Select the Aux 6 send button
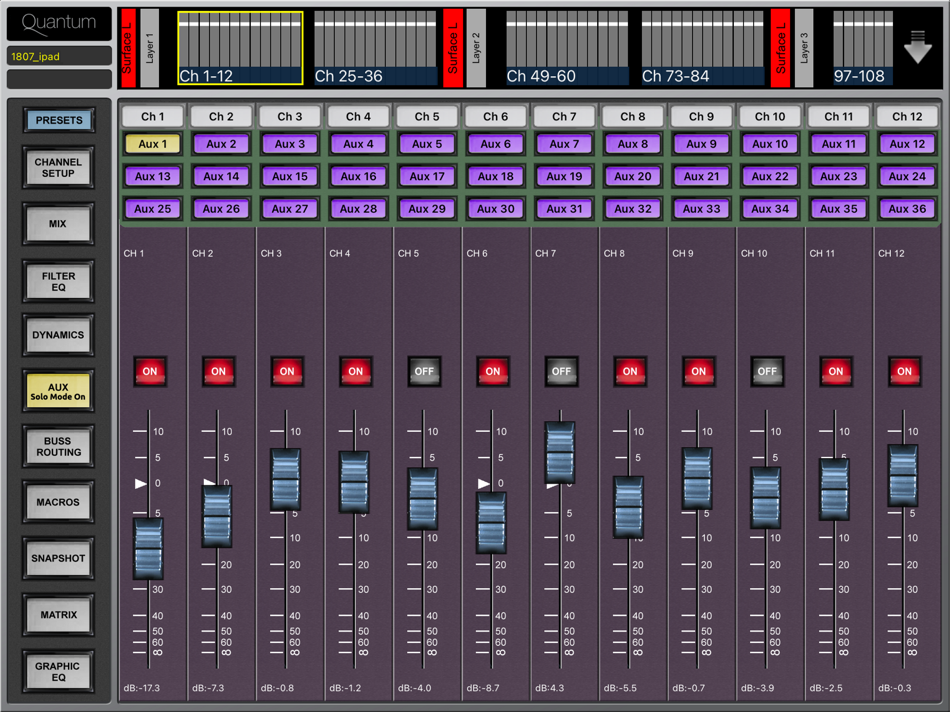Viewport: 950px width, 712px height. pos(496,144)
